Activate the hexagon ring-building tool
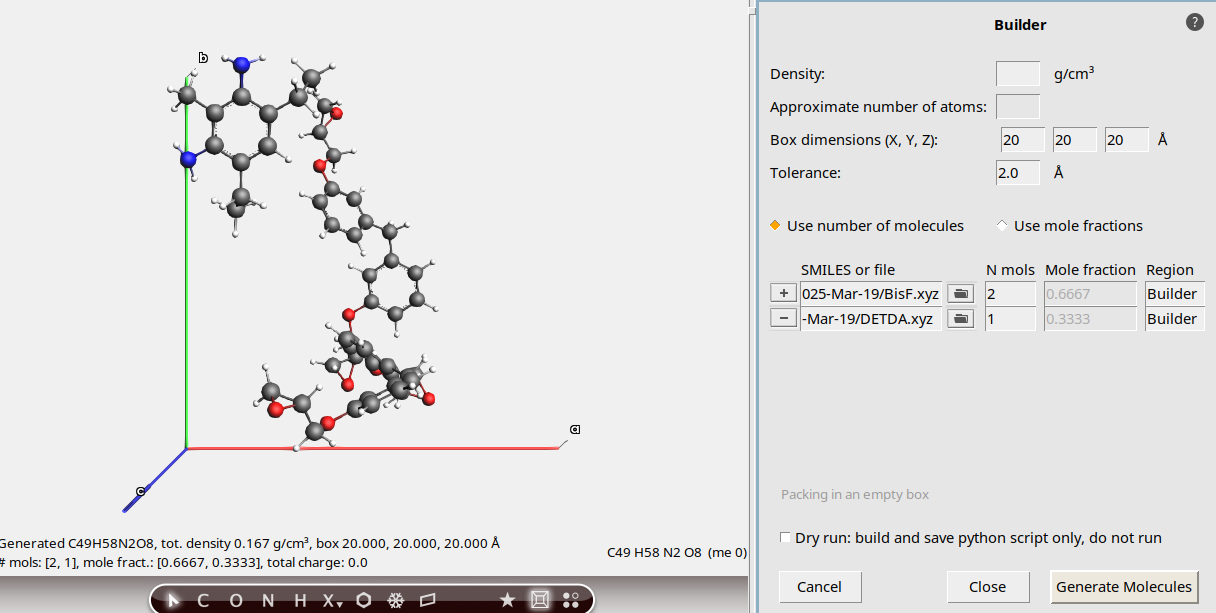 [x=363, y=600]
